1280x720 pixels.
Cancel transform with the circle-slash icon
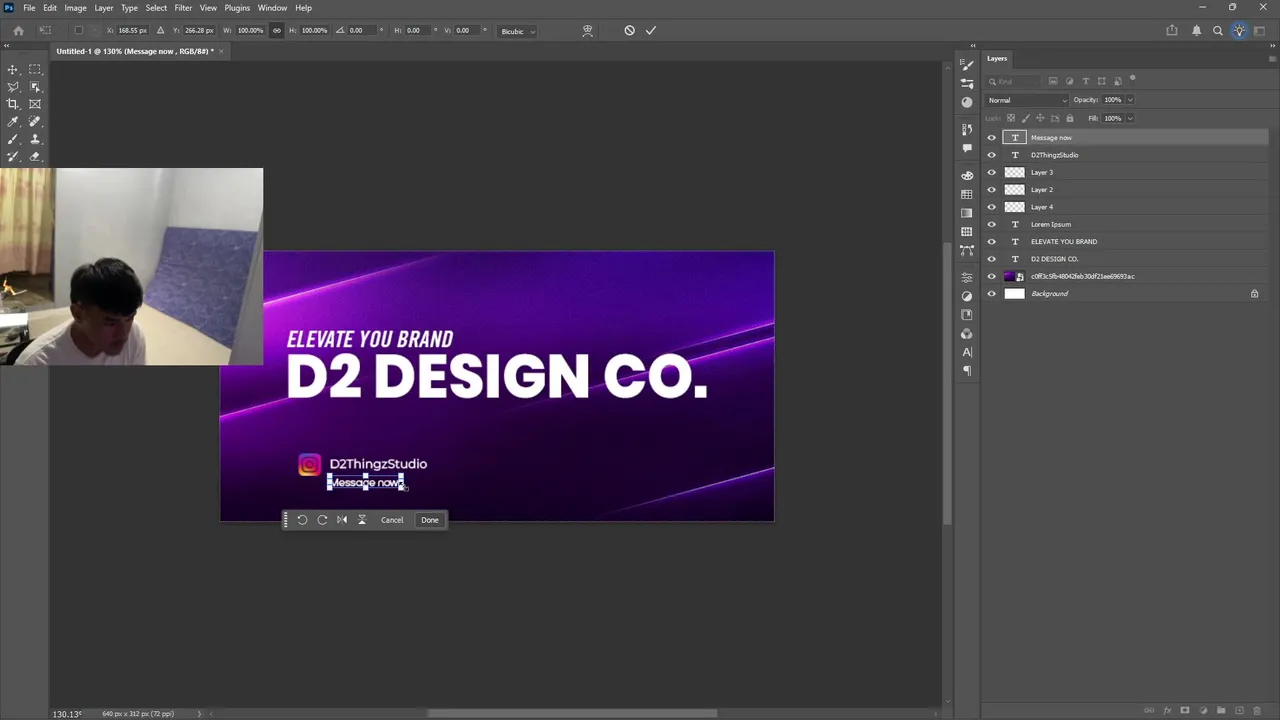point(629,31)
